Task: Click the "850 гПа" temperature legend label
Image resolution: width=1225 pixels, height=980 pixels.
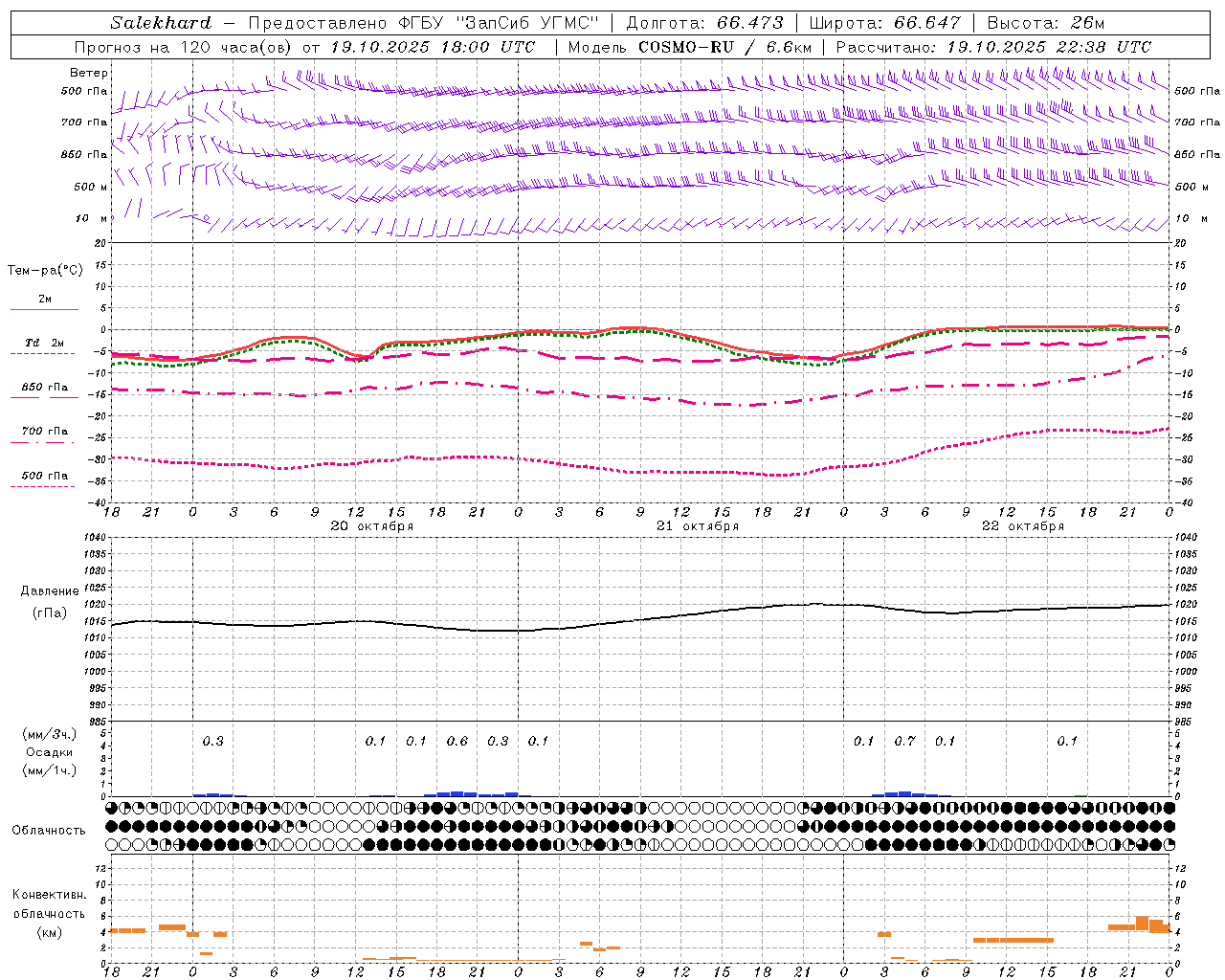Action: pyautogui.click(x=45, y=388)
